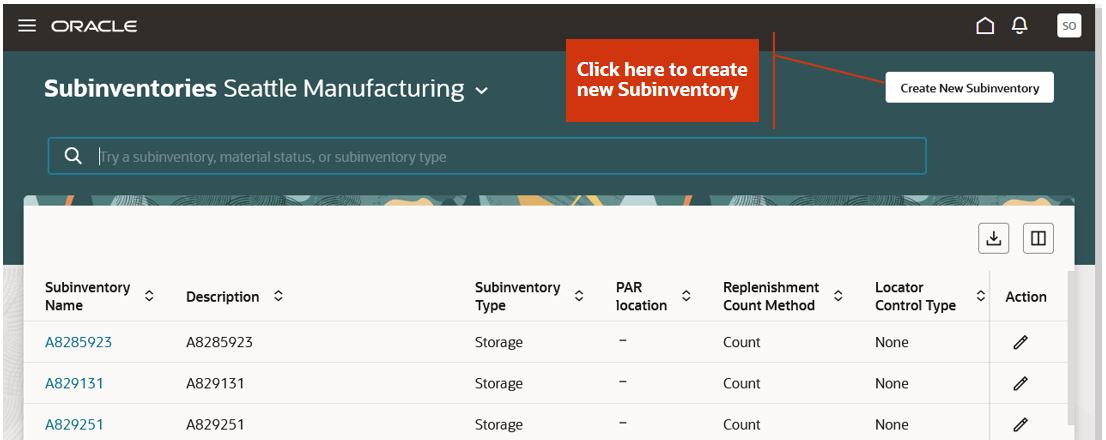Sort by Subinventory Type column
Viewport: 1106px width, 440px height.
(x=579, y=296)
